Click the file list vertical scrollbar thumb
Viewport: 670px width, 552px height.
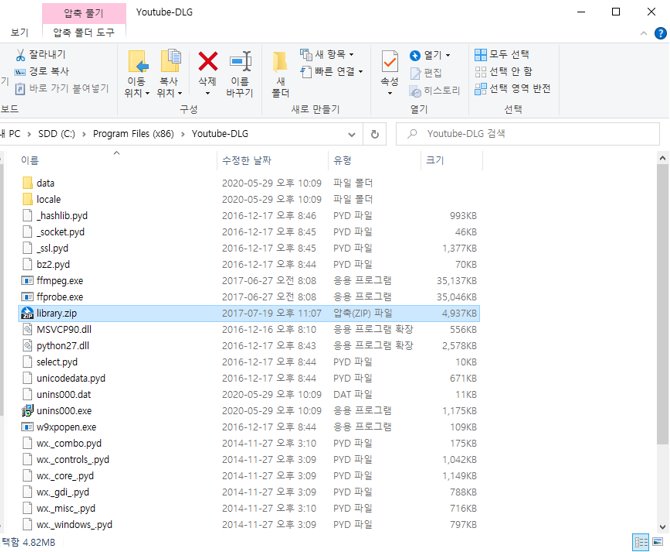coord(662,304)
